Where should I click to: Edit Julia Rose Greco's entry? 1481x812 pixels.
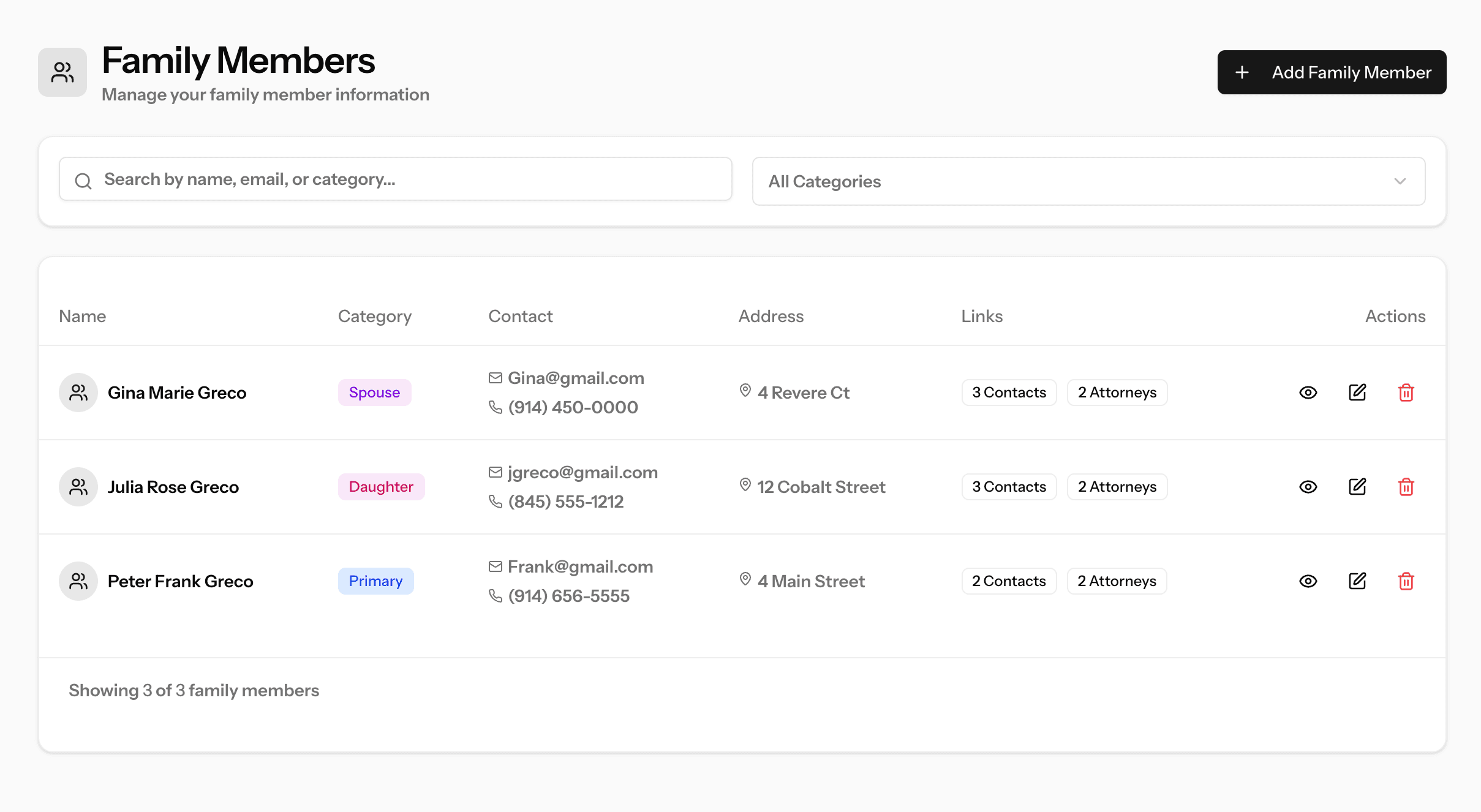click(x=1357, y=487)
